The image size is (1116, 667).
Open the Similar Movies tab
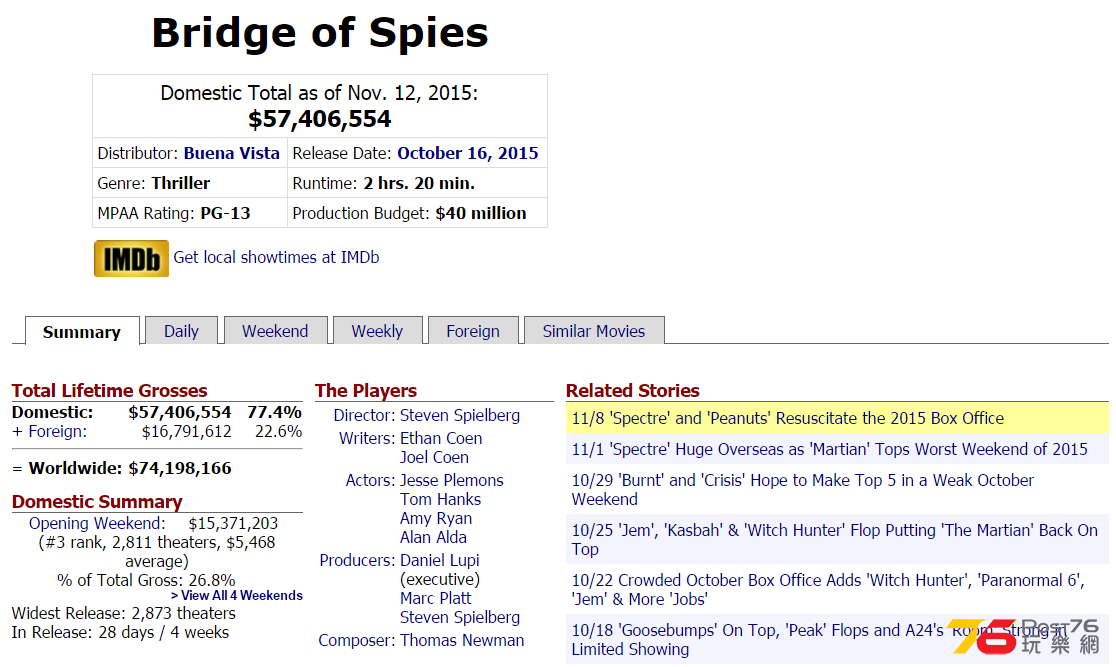594,331
